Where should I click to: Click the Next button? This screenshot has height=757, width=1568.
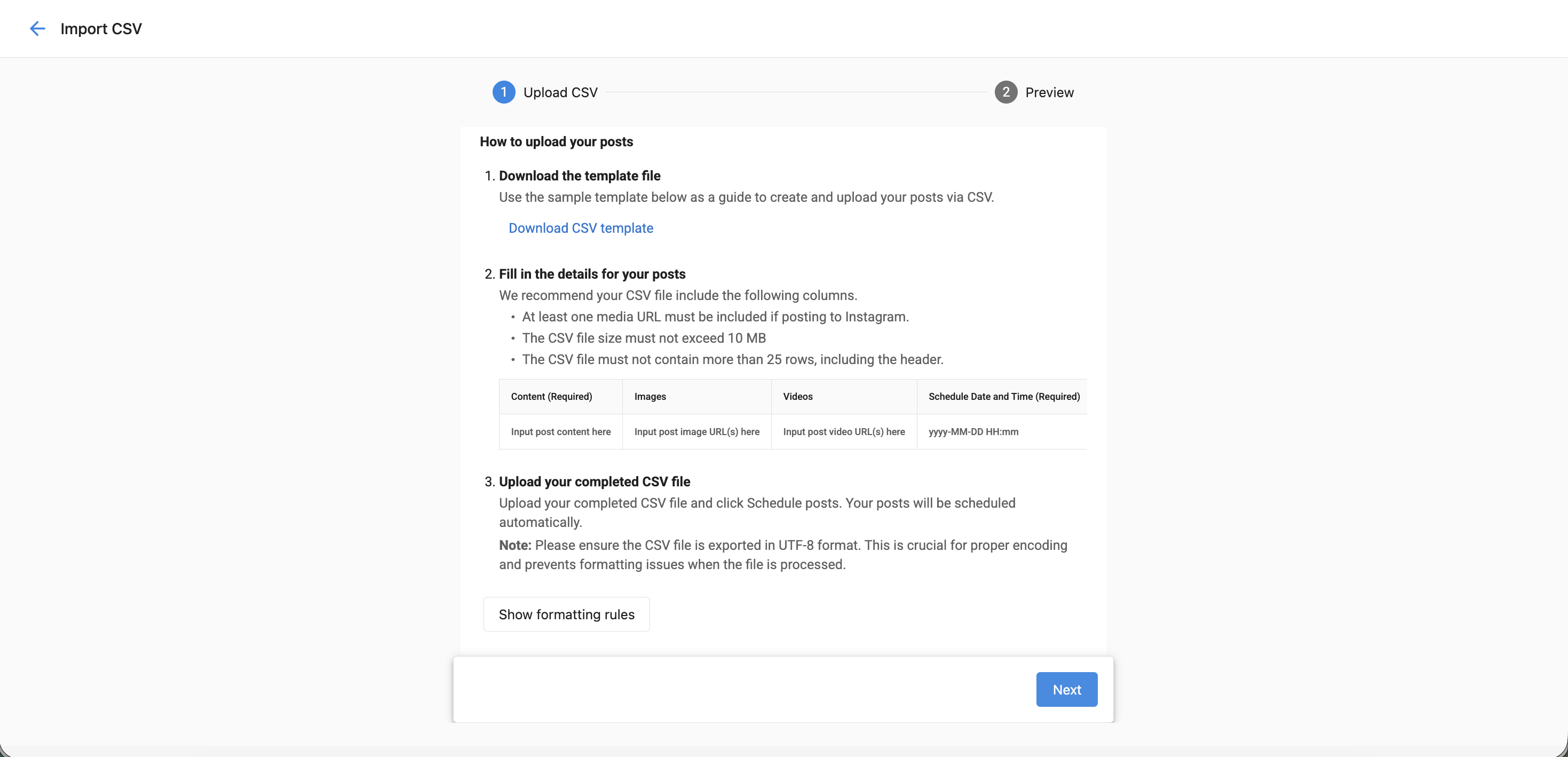pos(1066,689)
